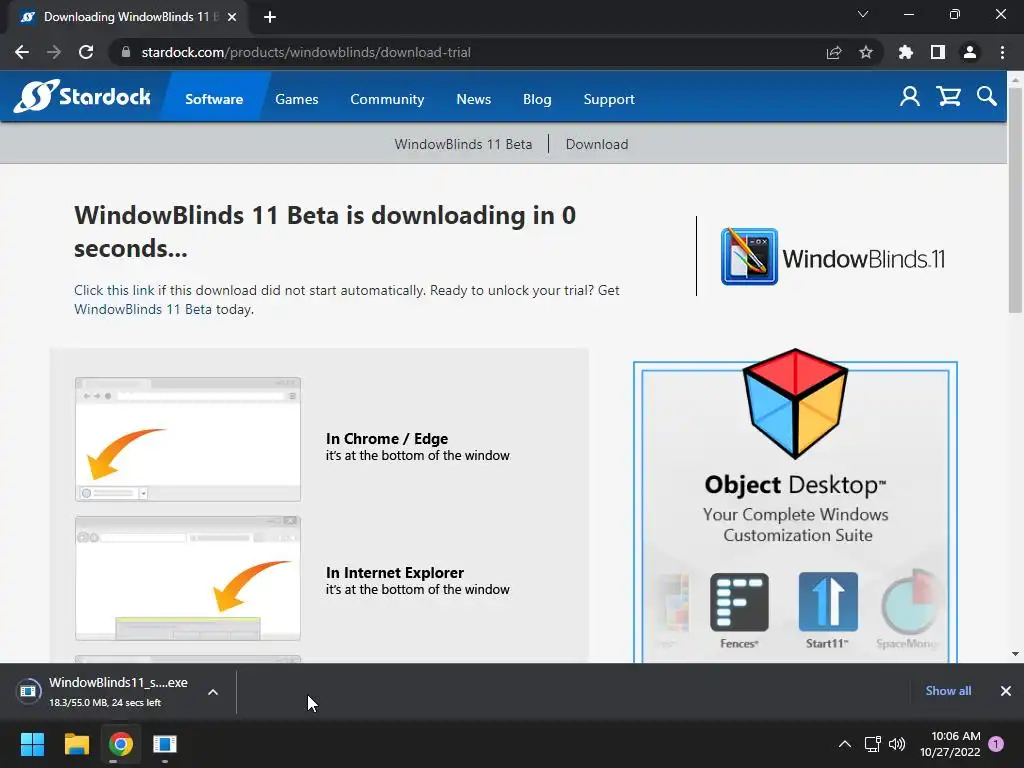This screenshot has height=768, width=1024.
Task: Click the Object Desktop title text
Action: pos(795,485)
